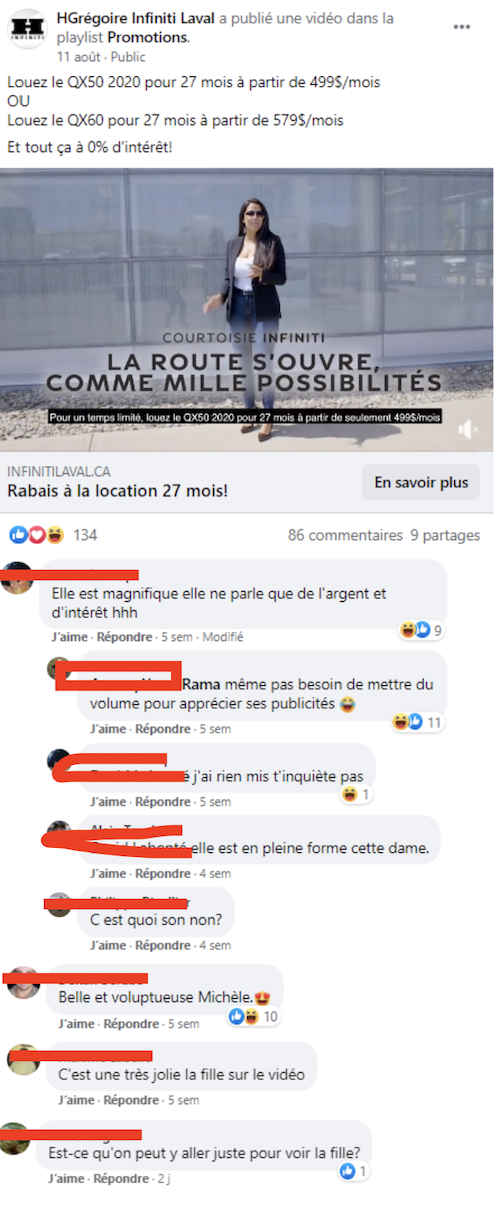View the 9 partages list

pyautogui.click(x=445, y=535)
